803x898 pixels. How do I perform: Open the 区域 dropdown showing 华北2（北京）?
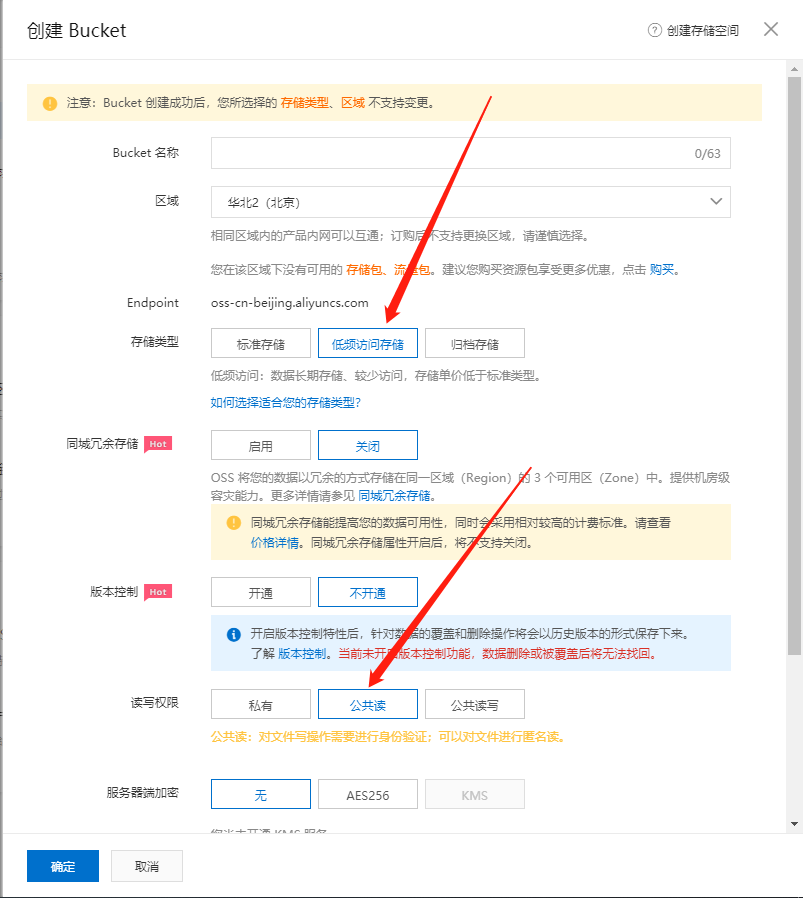471,202
